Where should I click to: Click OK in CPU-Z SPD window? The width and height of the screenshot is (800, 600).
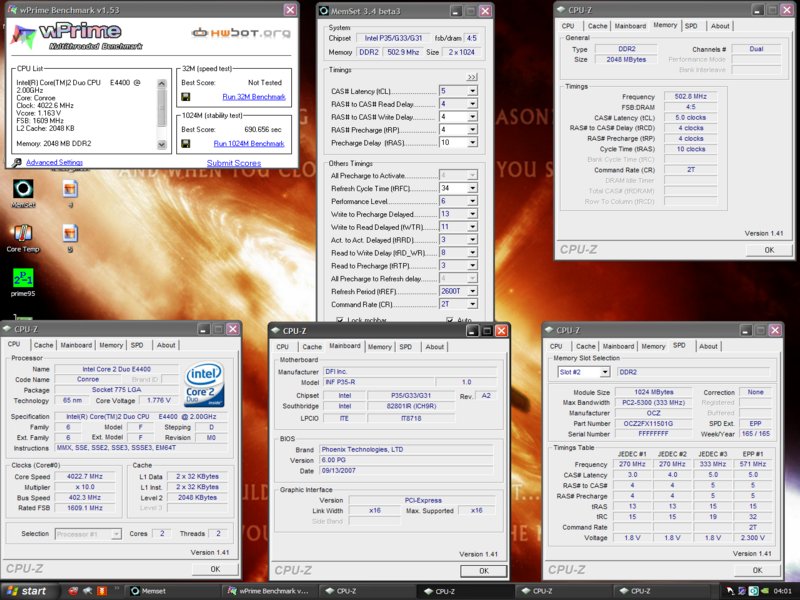click(x=757, y=570)
